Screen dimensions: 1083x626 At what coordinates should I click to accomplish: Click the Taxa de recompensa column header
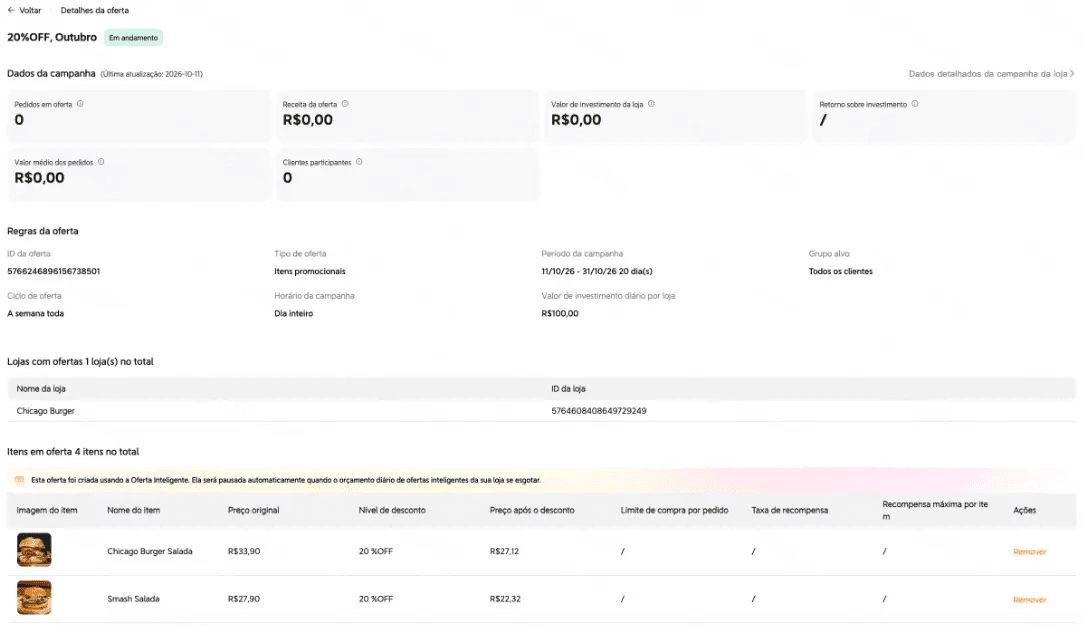click(x=789, y=511)
